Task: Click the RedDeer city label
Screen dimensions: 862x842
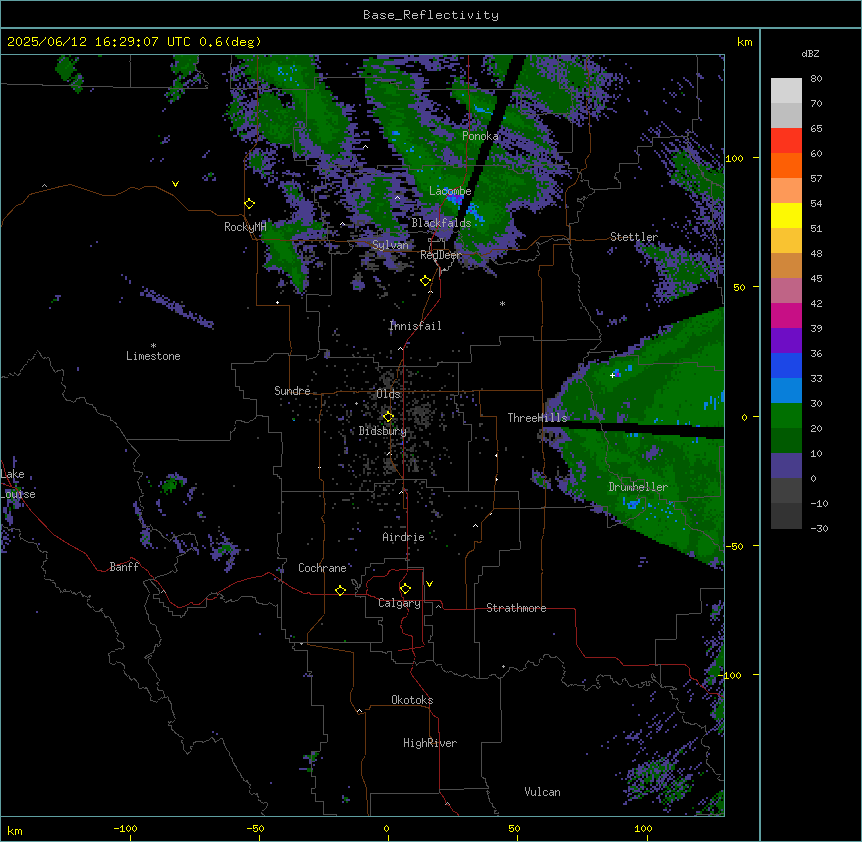Action: [x=441, y=255]
